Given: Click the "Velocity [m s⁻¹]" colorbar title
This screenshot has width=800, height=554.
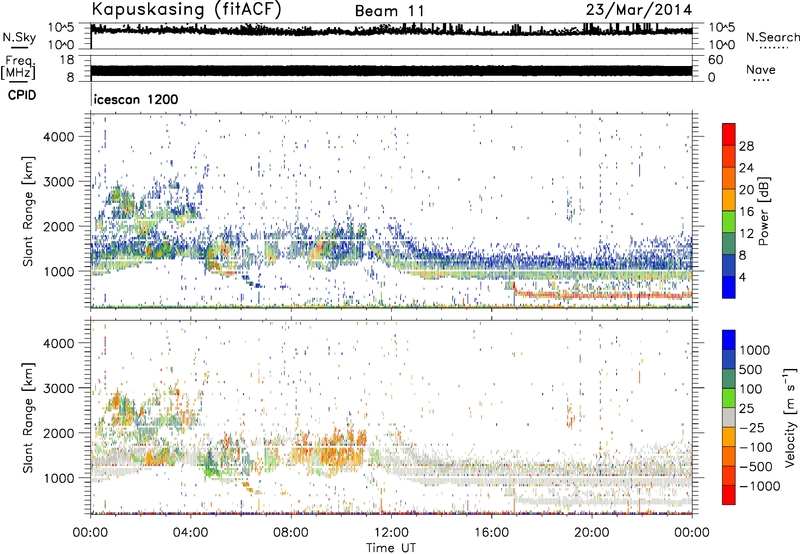Looking at the screenshot, I should point(791,417).
